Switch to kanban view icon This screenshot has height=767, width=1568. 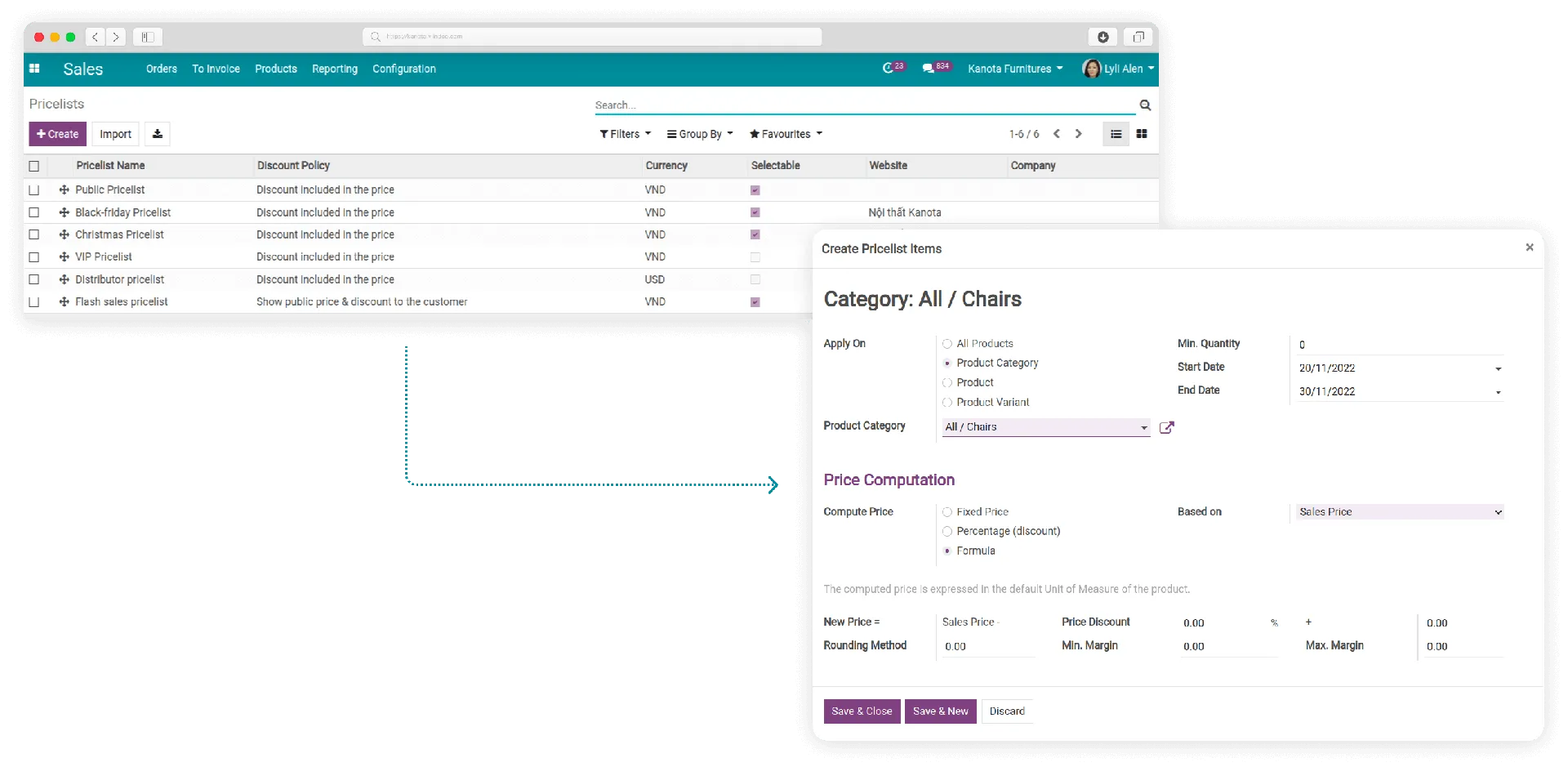click(1142, 134)
